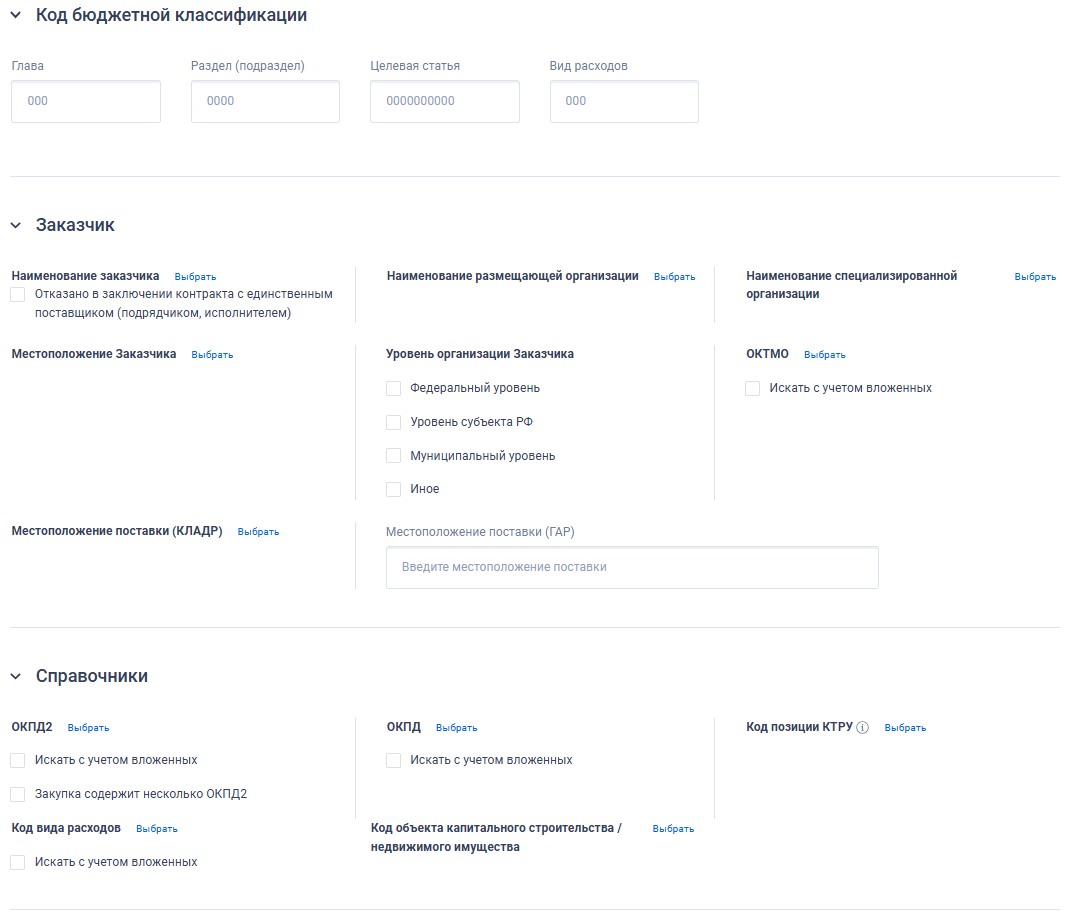The height and width of the screenshot is (916, 1066).
Task: Check Отказано в заключении контракта checkbox
Action: [x=18, y=294]
